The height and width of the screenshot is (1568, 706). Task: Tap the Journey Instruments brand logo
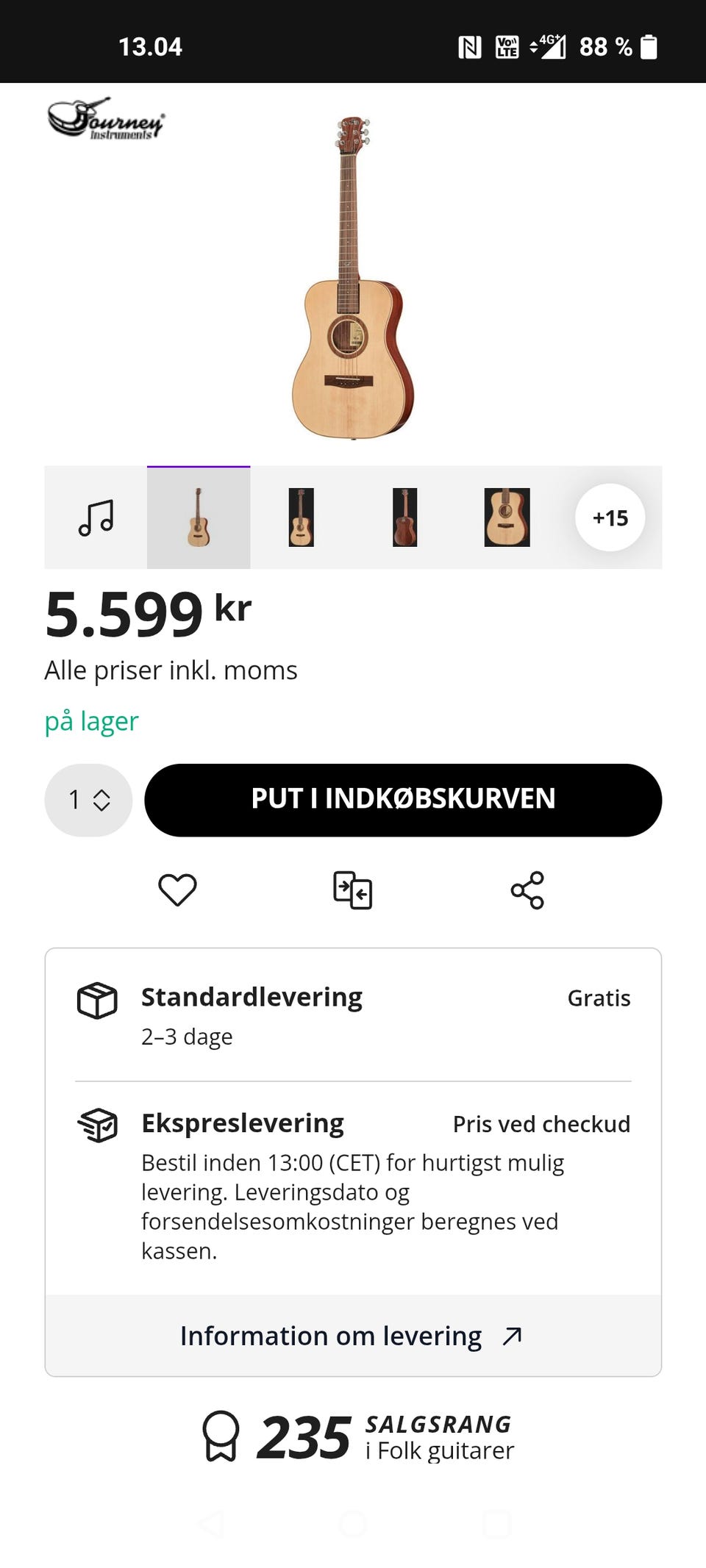tap(106, 120)
